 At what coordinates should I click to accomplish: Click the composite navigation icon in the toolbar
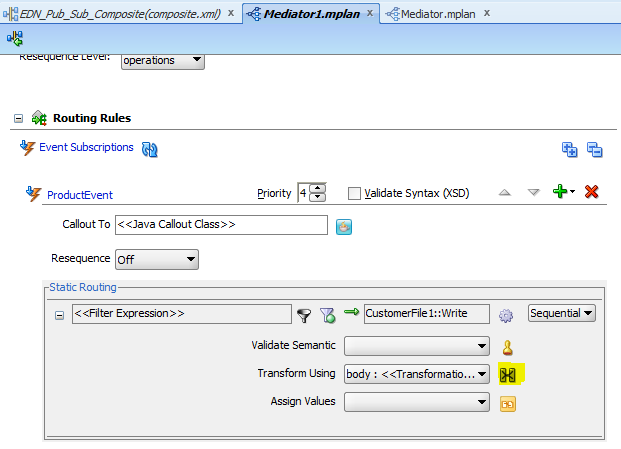click(15, 39)
